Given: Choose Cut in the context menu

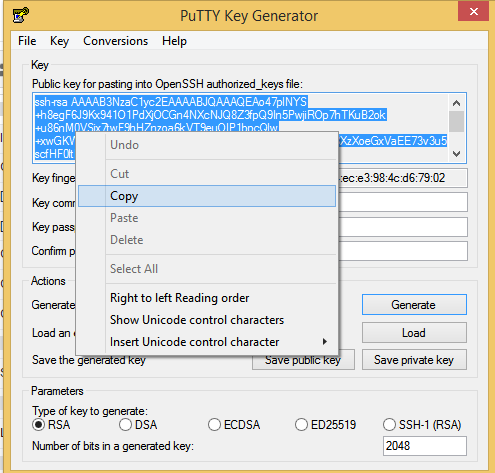Looking at the screenshot, I should 207,174.
